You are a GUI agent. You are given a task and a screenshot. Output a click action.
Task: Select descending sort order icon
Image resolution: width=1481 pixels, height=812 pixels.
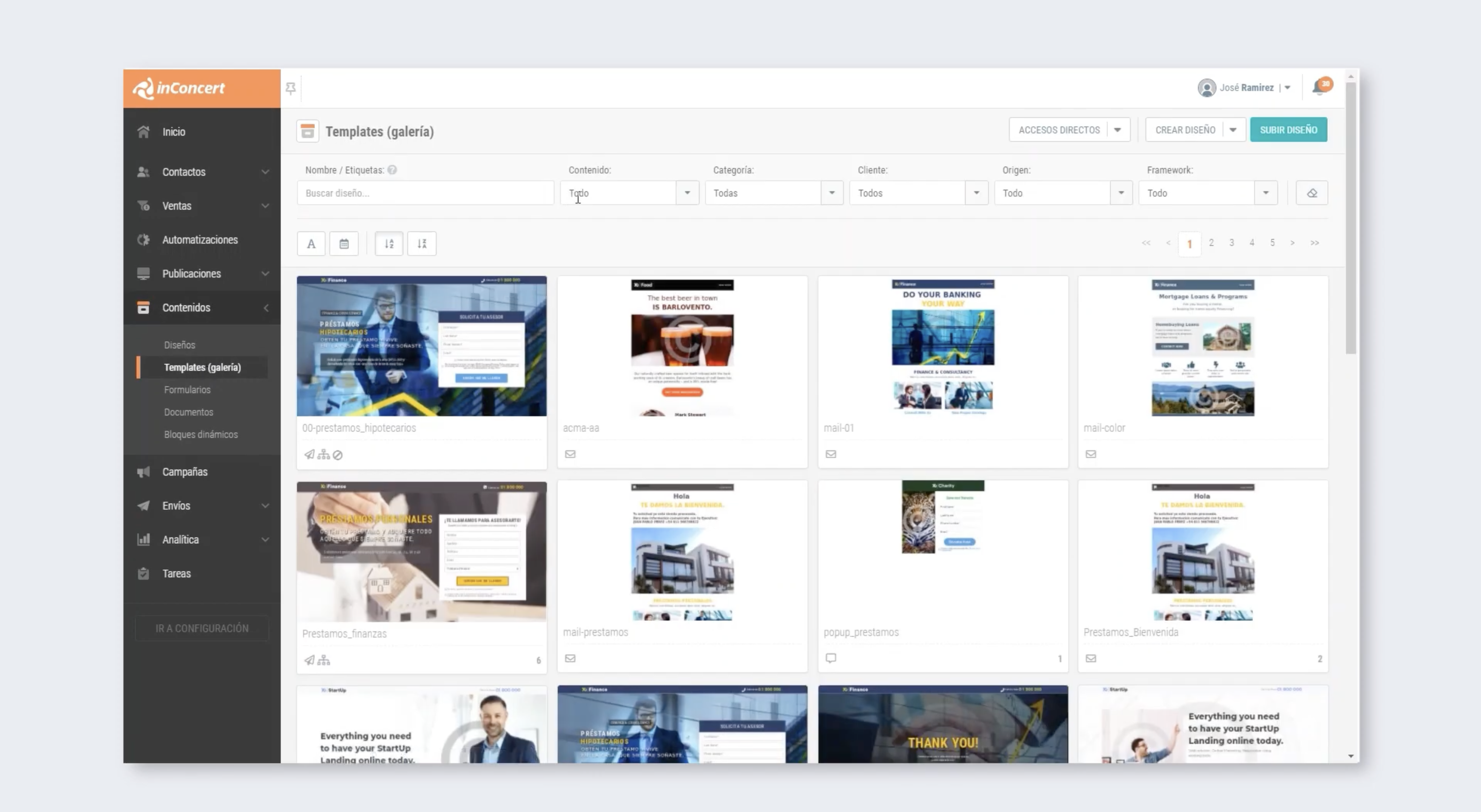tap(422, 244)
